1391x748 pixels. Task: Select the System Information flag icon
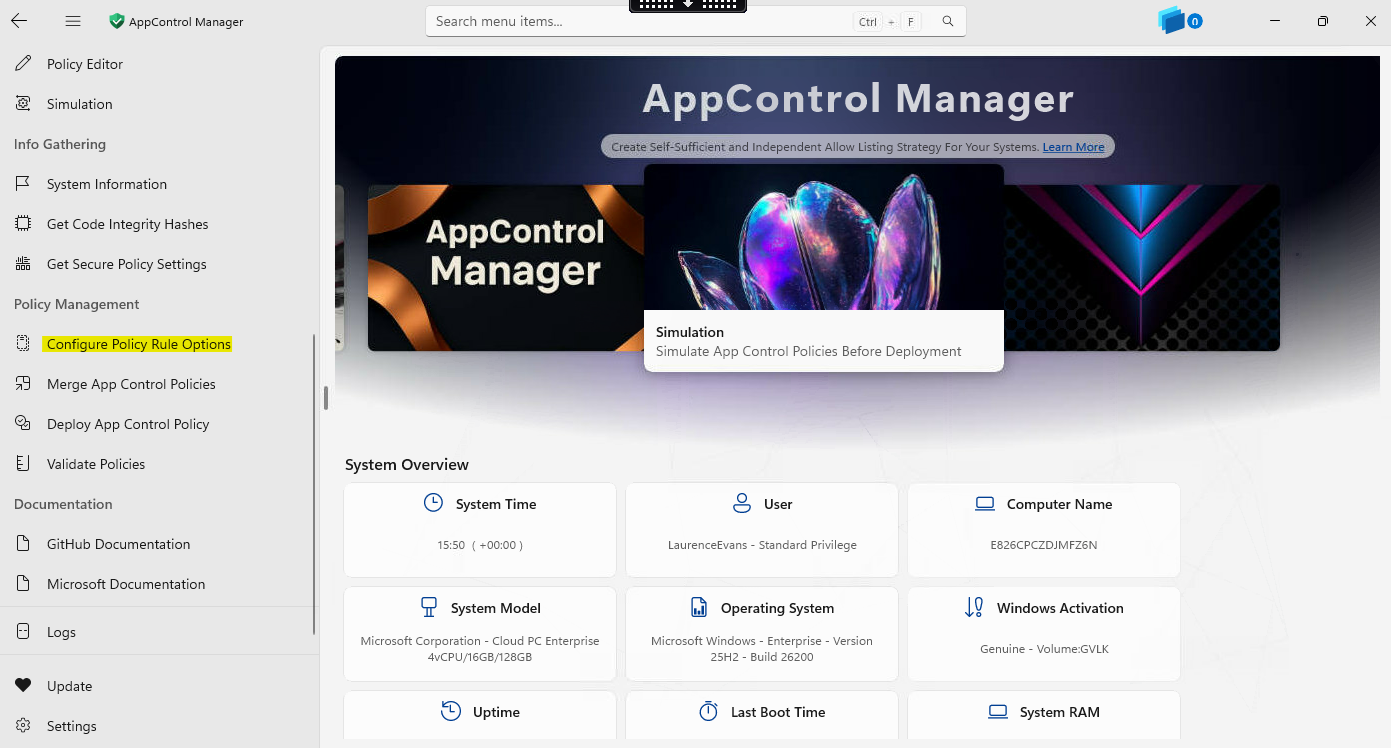tap(23, 184)
